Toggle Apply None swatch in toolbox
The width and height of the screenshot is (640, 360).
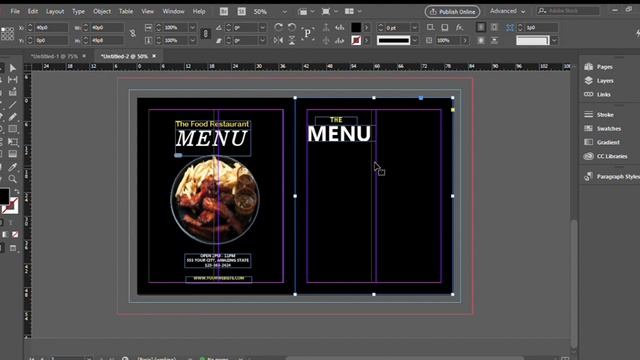tap(15, 235)
